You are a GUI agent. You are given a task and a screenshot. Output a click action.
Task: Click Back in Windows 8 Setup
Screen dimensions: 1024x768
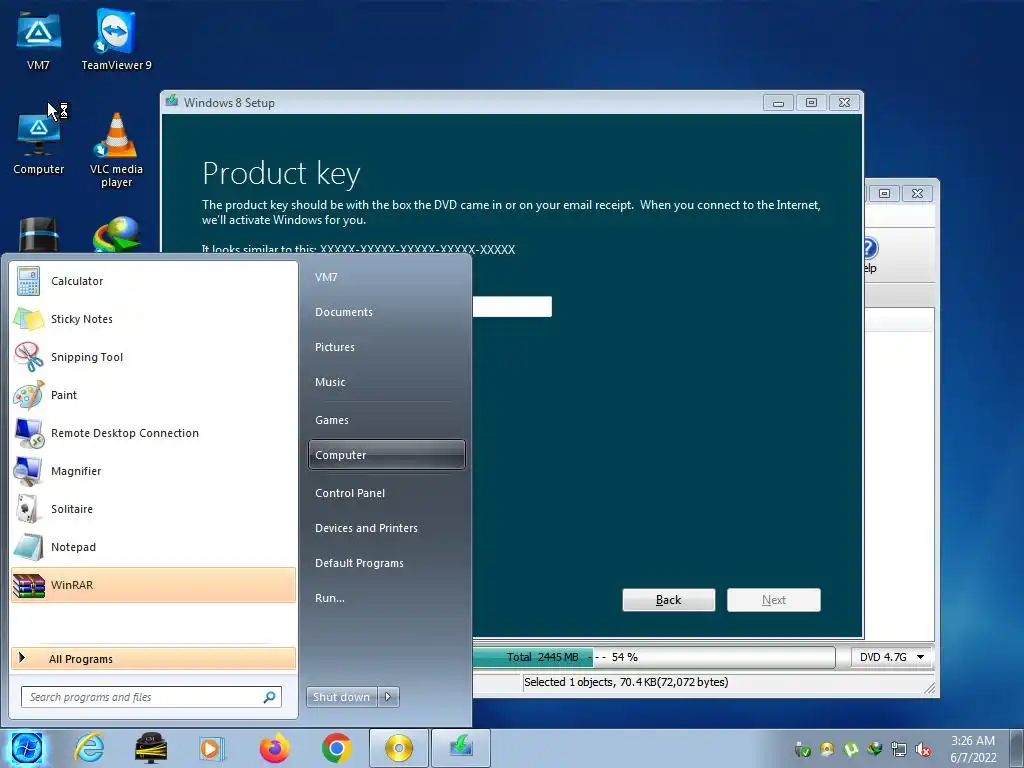(x=669, y=600)
